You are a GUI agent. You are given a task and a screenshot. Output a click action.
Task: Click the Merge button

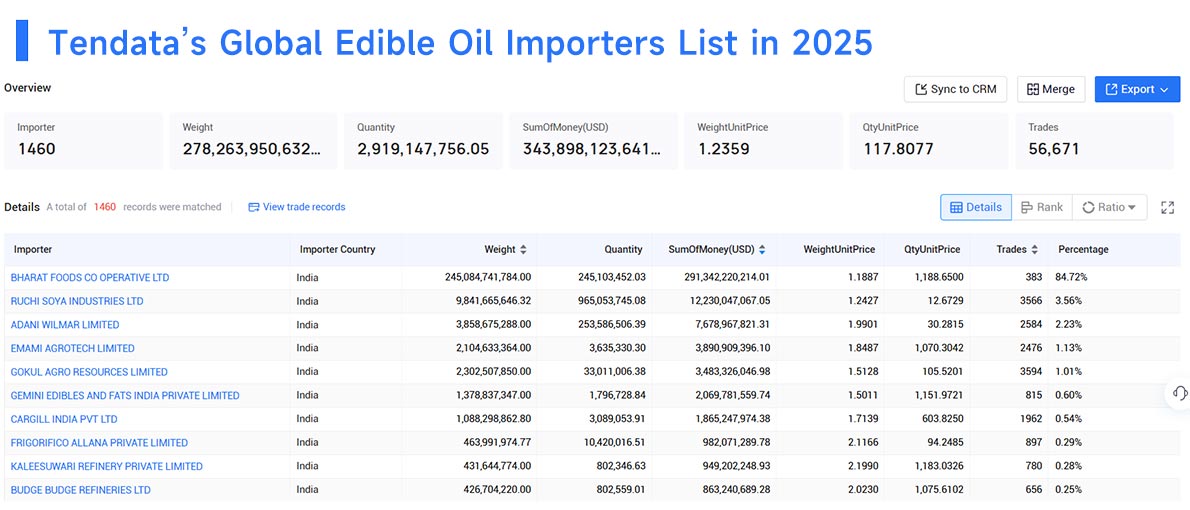coord(1050,89)
